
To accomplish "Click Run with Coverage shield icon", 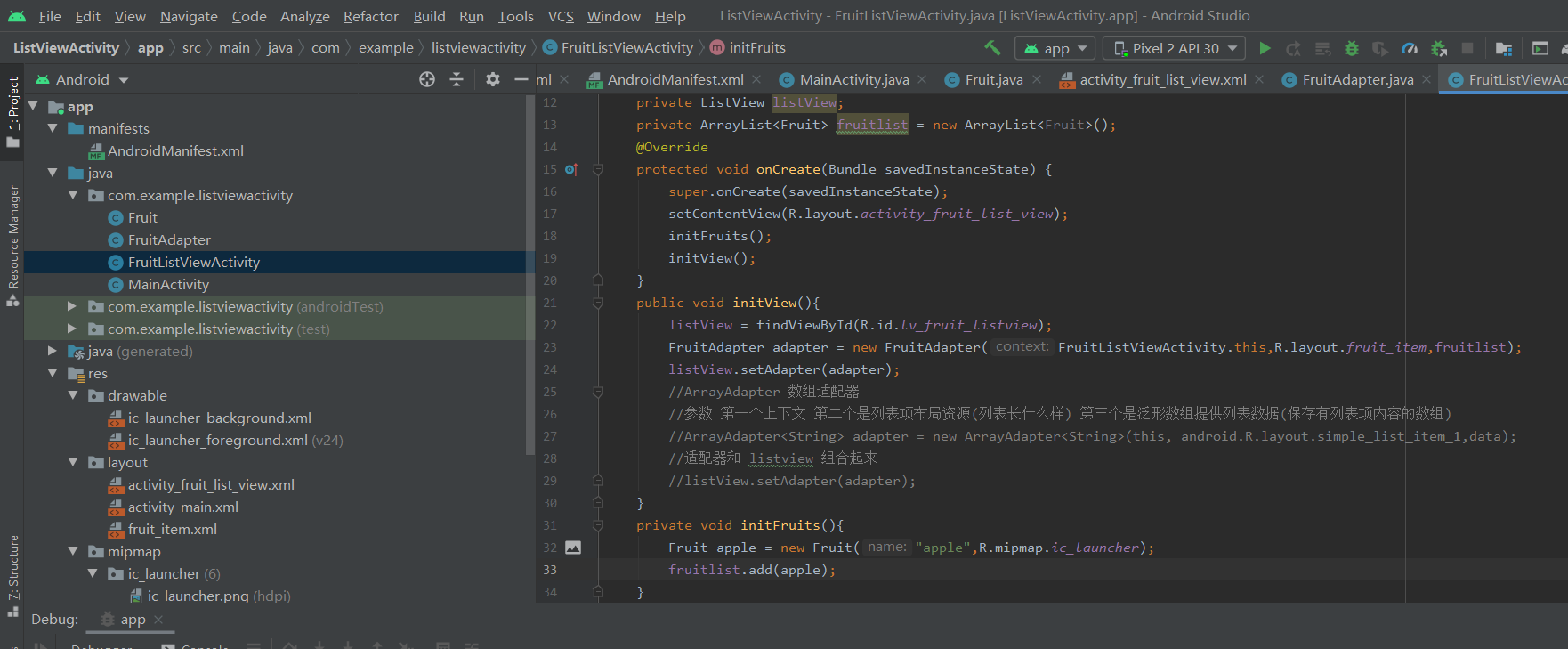I will 1380,48.
